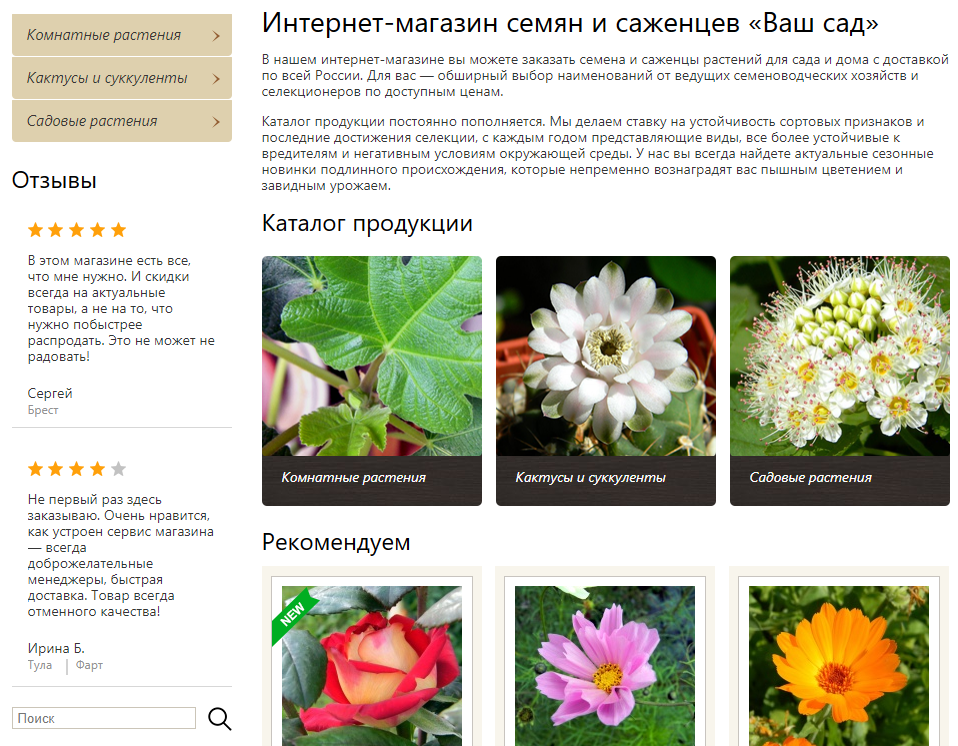
Task: Click the first star in Irina's review
Action: [36, 469]
